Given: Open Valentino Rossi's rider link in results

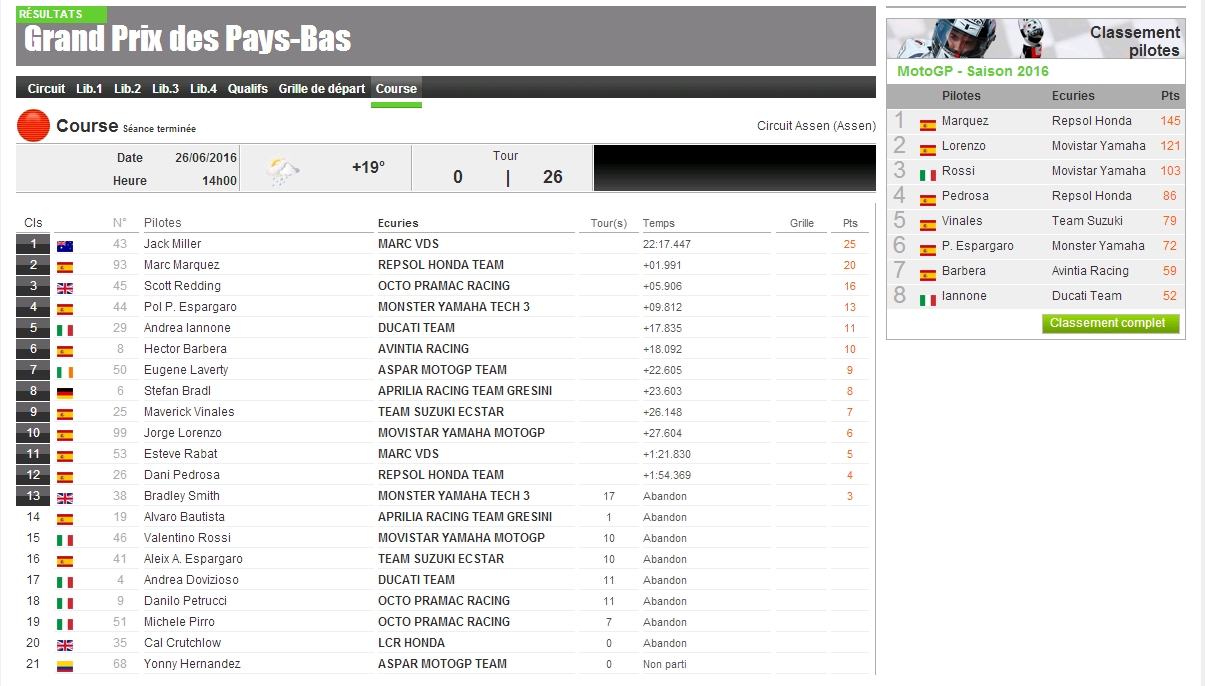Looking at the screenshot, I should 188,538.
